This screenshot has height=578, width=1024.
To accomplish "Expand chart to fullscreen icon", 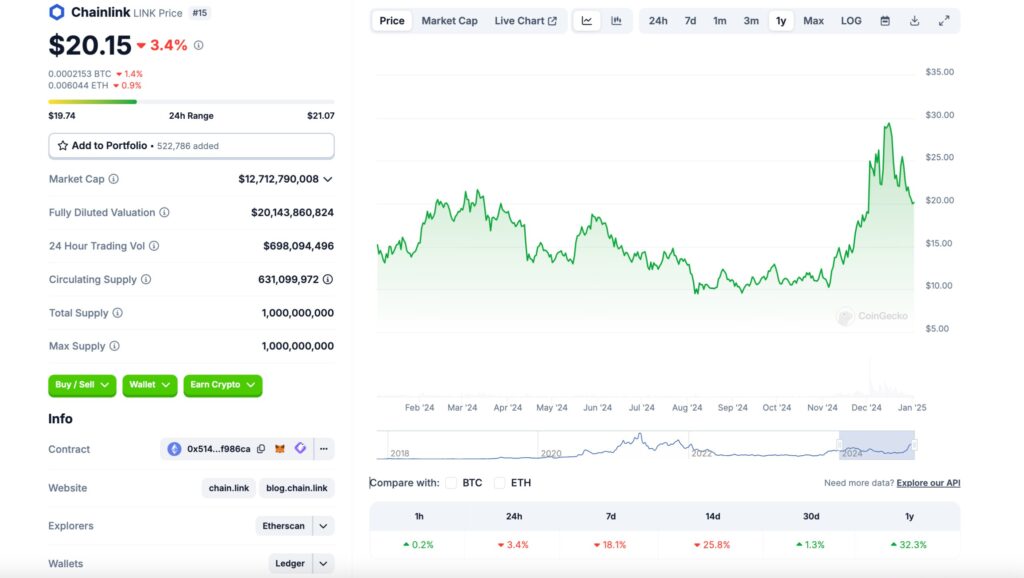I will tap(944, 21).
